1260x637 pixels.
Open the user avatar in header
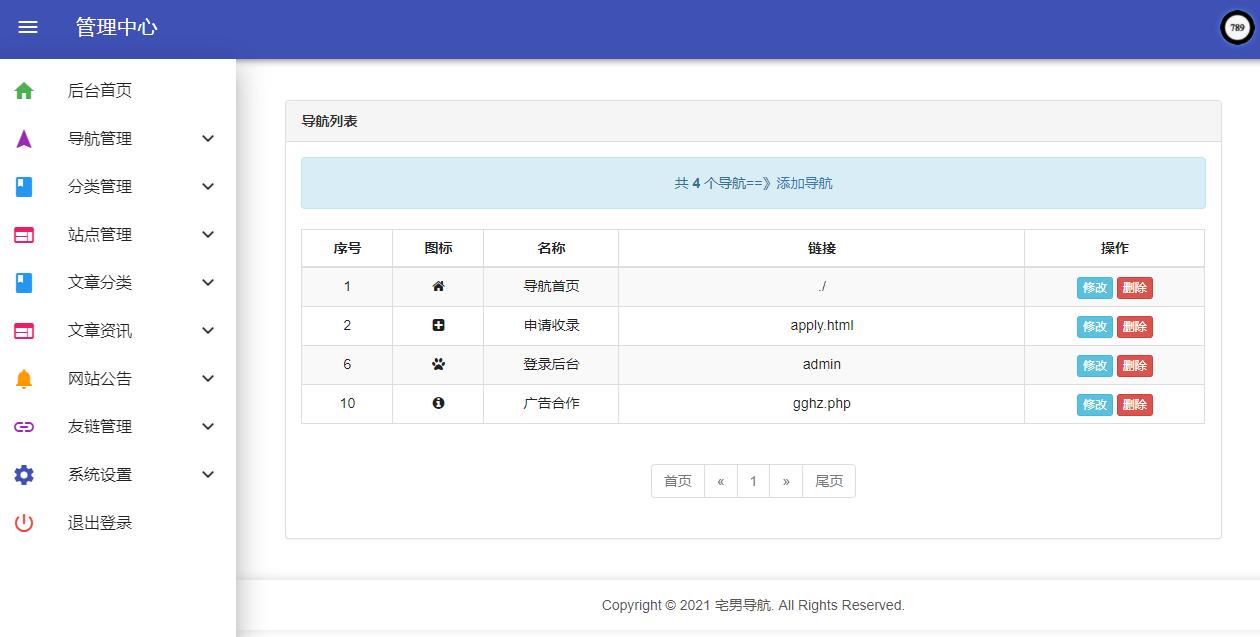click(x=1237, y=28)
